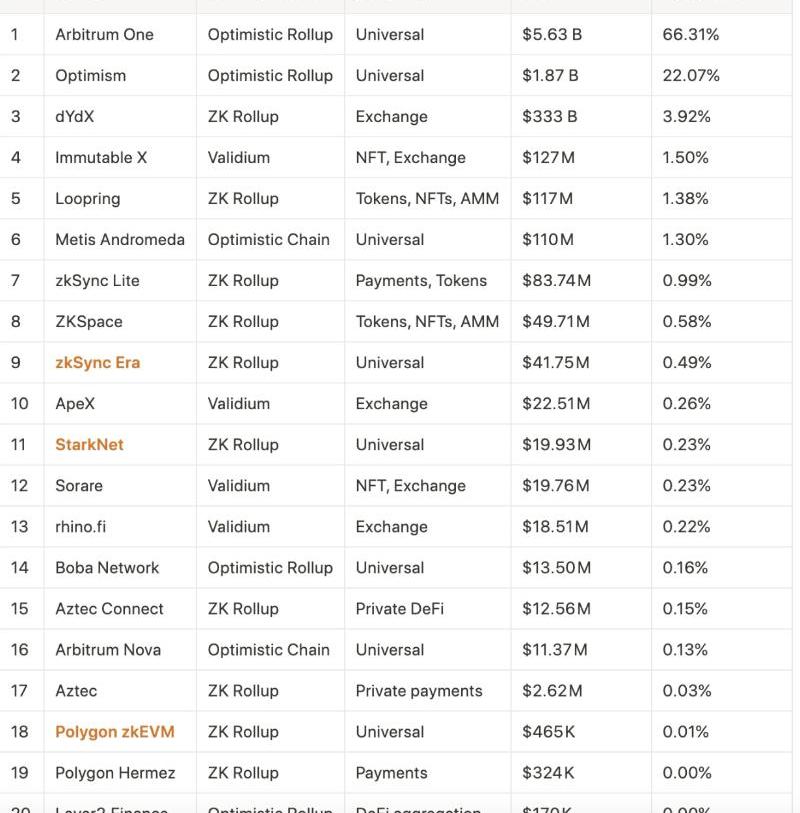Select the Arbitrum One name cell

104,34
